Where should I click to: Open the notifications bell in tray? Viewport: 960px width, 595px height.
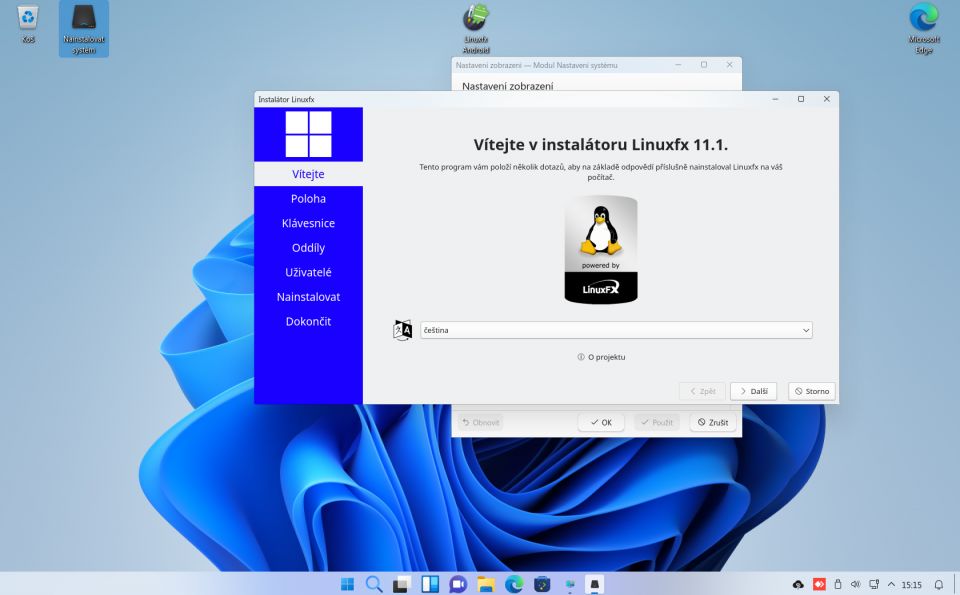(939, 585)
